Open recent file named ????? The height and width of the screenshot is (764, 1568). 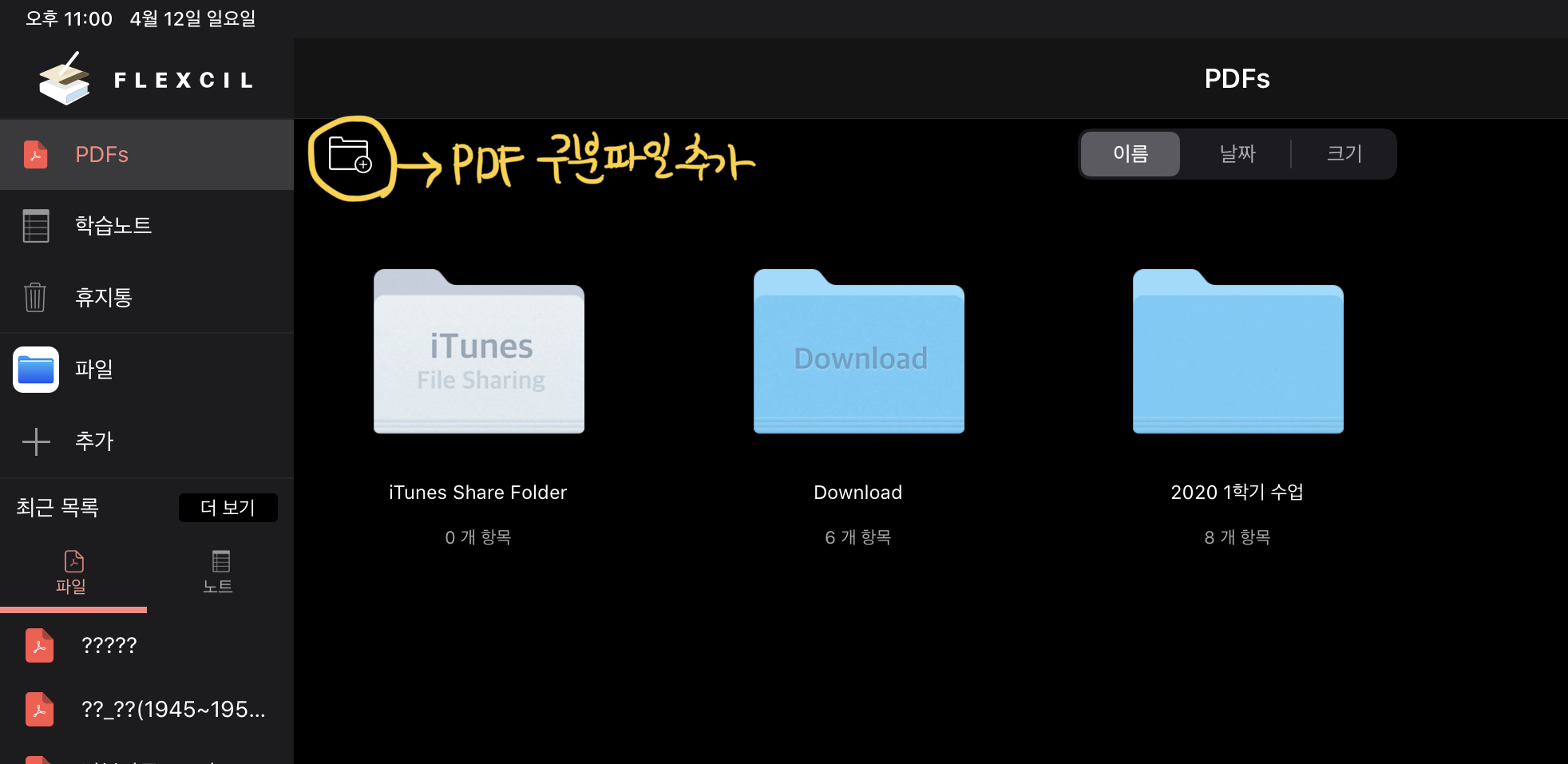(x=147, y=645)
